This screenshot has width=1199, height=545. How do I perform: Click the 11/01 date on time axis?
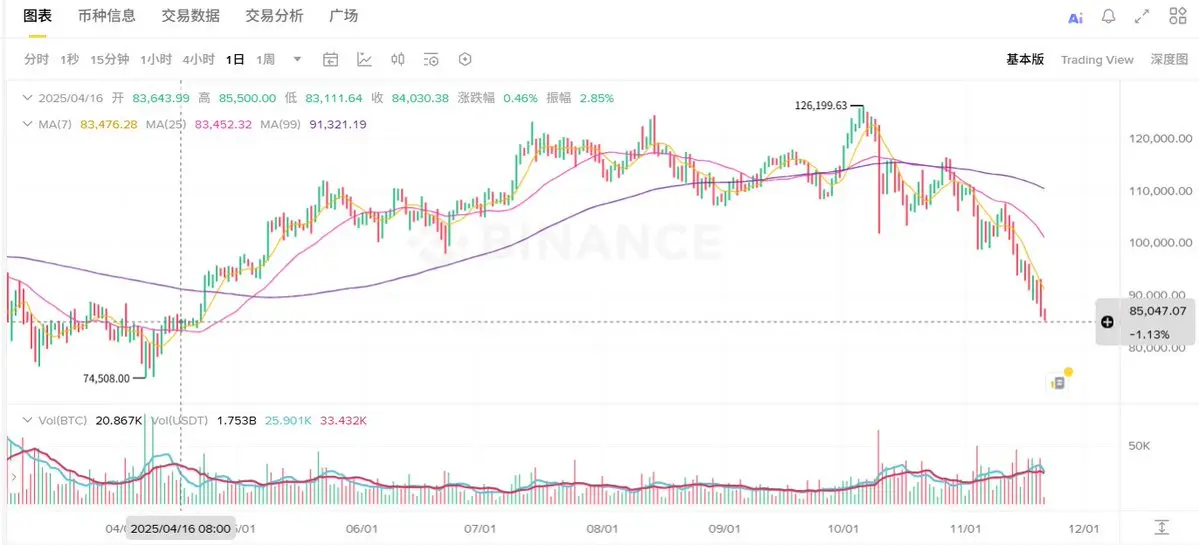click(x=965, y=529)
